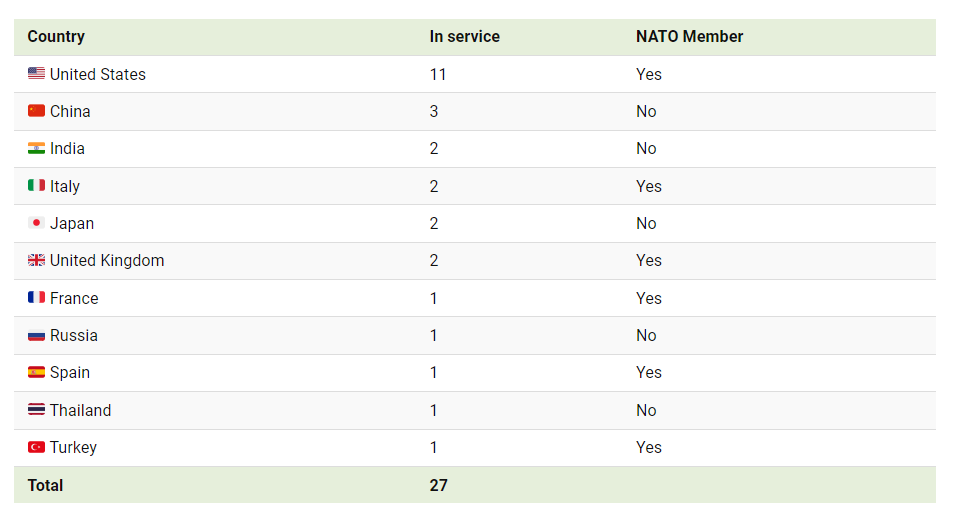
Task: Click the Spain flag icon
Action: coord(36,372)
